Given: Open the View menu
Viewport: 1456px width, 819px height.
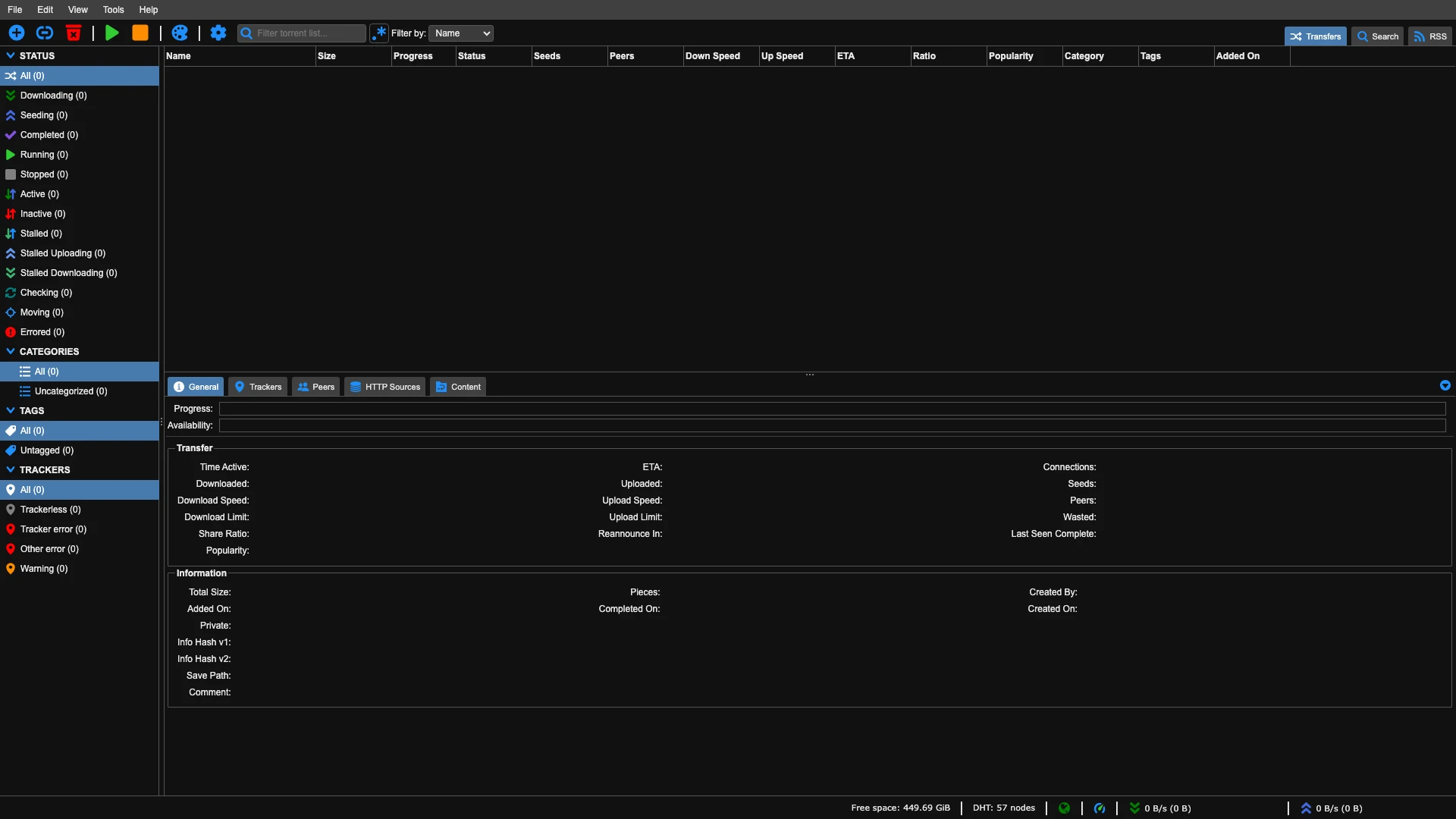Looking at the screenshot, I should point(78,10).
